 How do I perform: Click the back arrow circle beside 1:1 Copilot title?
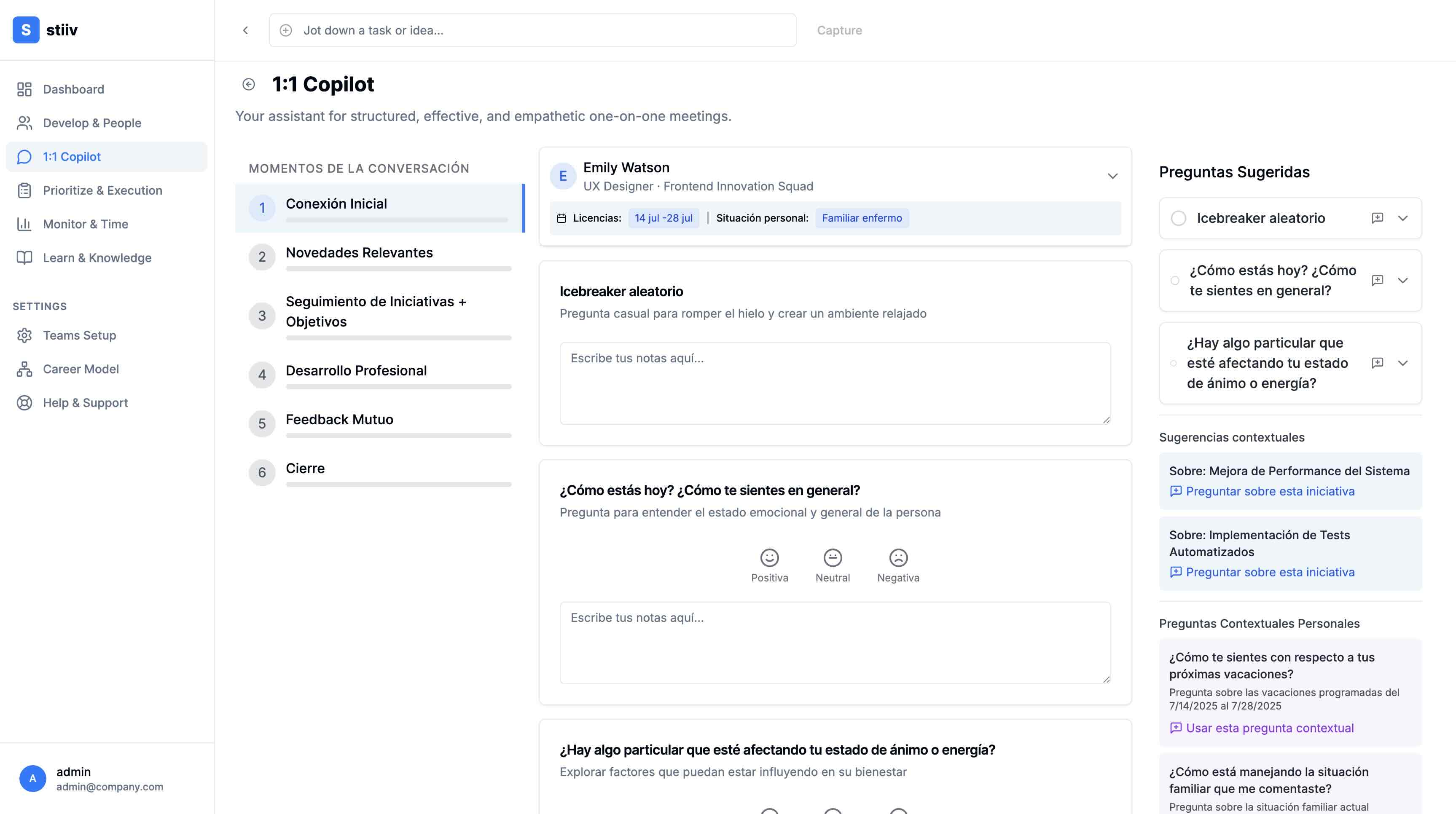tap(249, 84)
